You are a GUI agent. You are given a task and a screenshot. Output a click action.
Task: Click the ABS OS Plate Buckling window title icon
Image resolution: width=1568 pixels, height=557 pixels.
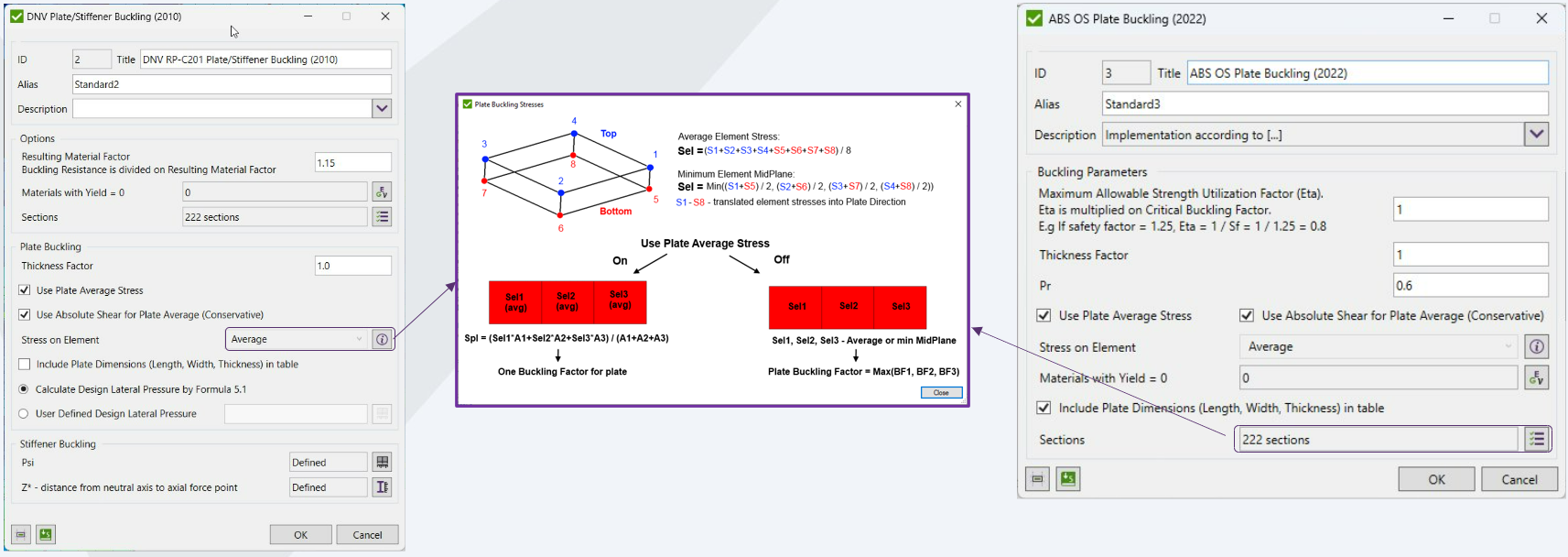tap(1034, 18)
